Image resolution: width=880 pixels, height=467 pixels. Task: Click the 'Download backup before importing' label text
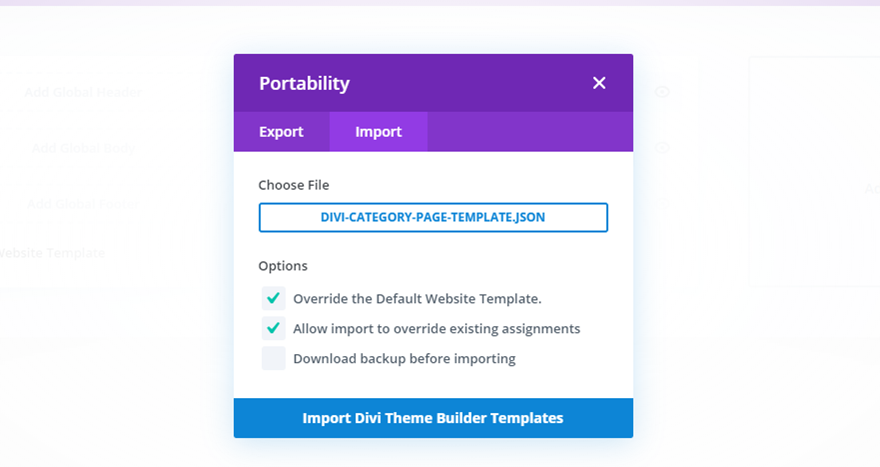404,359
